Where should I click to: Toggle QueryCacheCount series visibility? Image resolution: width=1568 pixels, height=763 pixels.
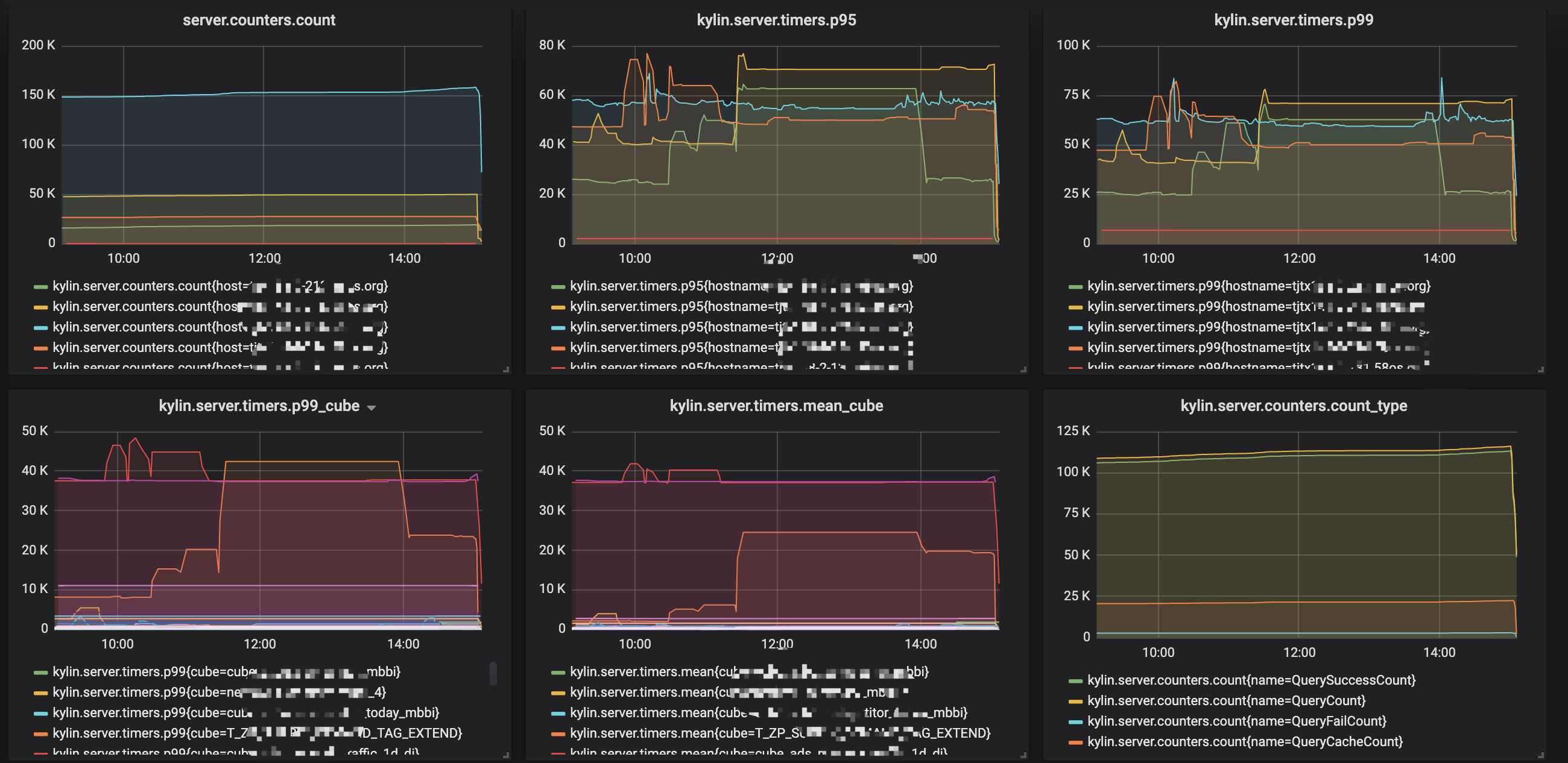coord(1244,742)
